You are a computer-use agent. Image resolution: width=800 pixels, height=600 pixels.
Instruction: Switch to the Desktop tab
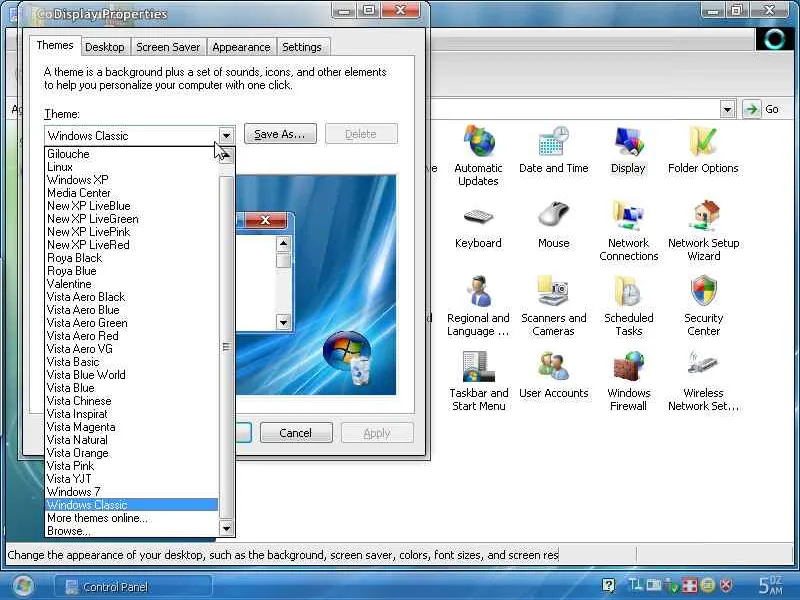(x=105, y=47)
